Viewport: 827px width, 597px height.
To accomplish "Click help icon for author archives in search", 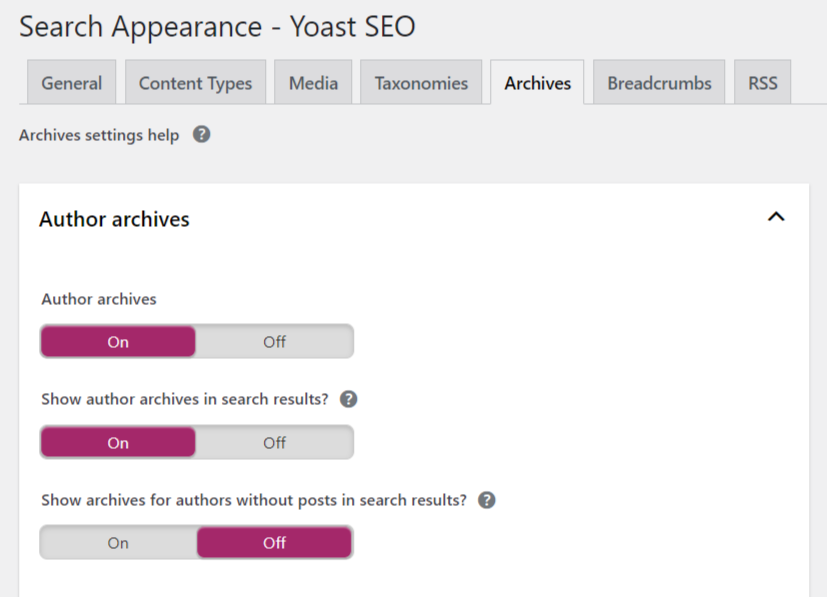I will pyautogui.click(x=348, y=399).
